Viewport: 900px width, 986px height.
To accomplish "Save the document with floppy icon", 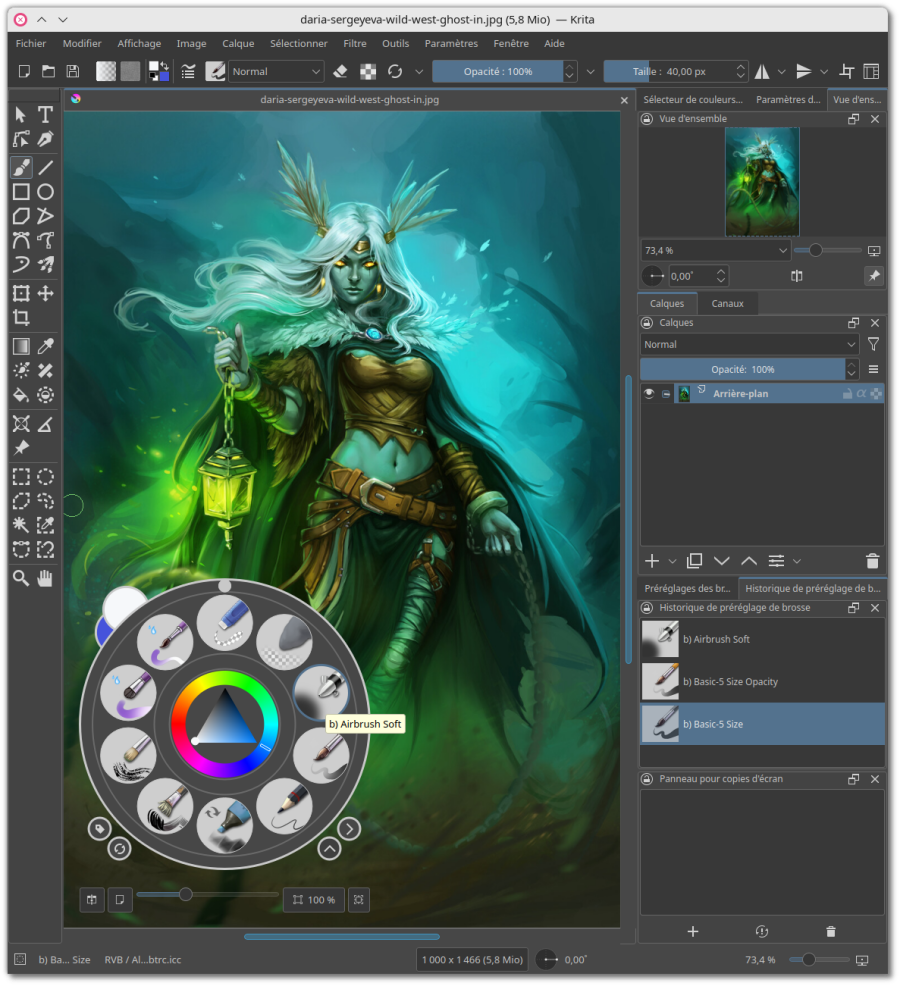I will (x=73, y=71).
